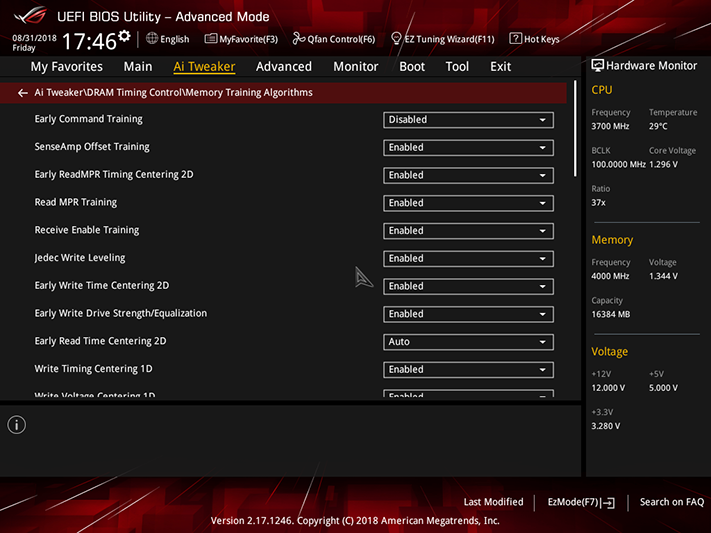Click the back arrow in the breadcrumb bar
This screenshot has width=711, height=533.
[23, 93]
